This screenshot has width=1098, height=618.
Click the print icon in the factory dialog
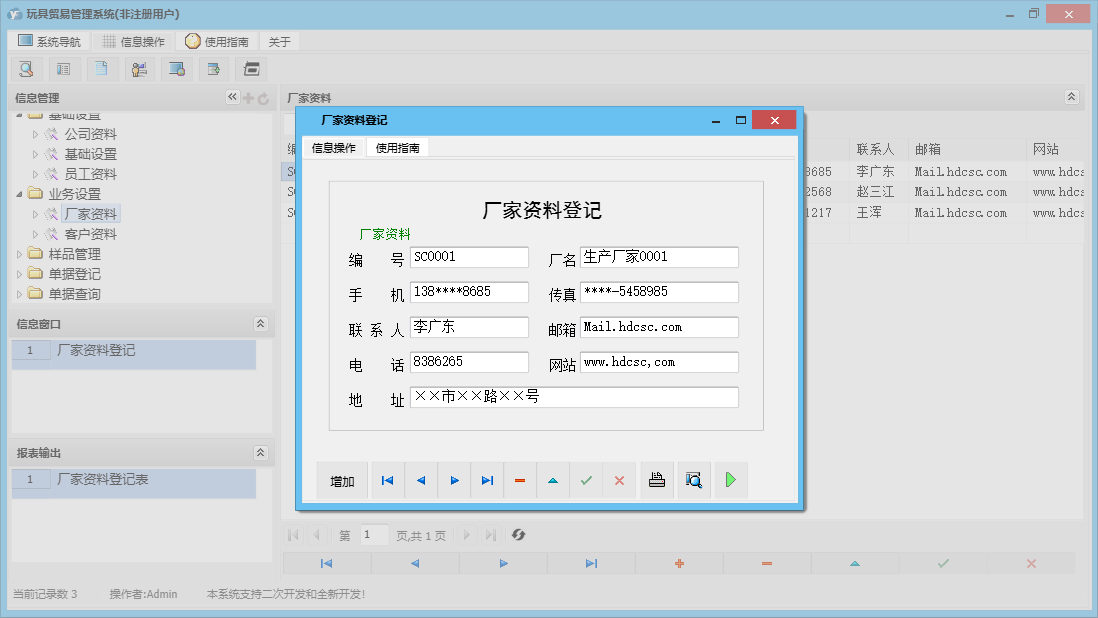click(x=656, y=480)
